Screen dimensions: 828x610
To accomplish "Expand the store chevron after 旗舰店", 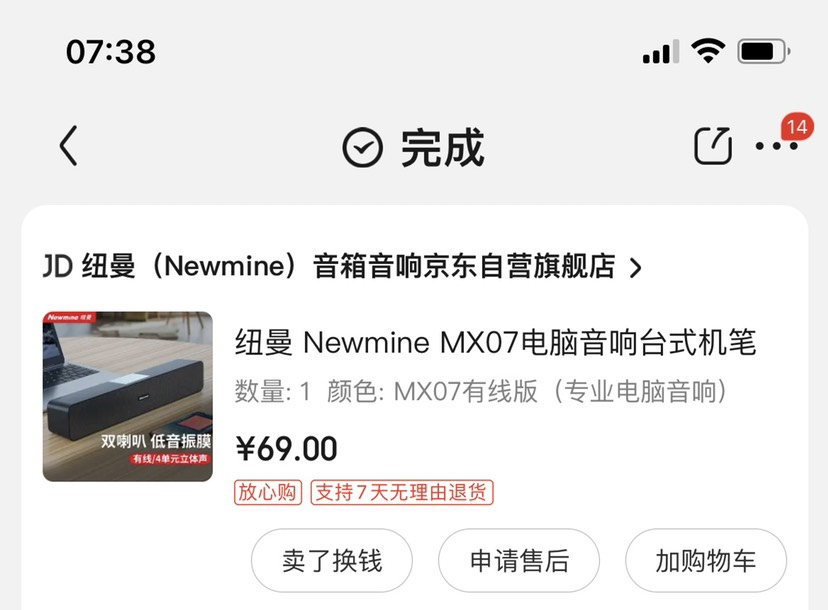I will coord(636,268).
